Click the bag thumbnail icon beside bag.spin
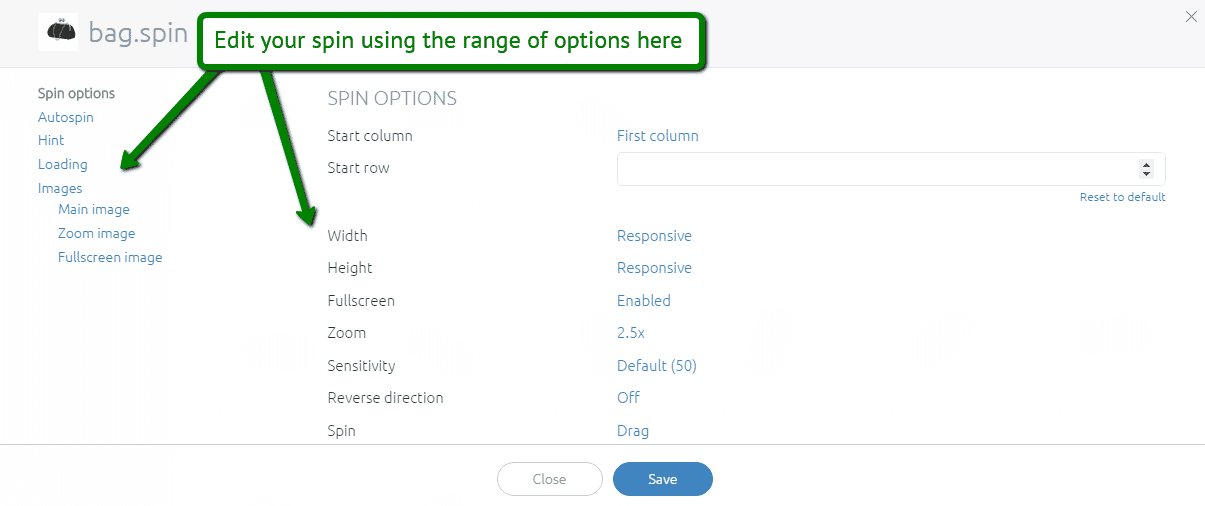 [58, 32]
